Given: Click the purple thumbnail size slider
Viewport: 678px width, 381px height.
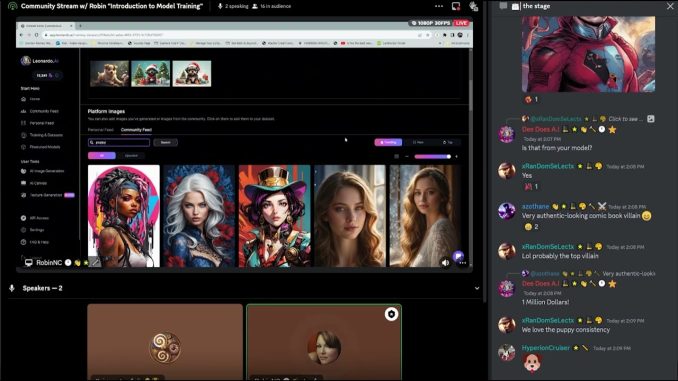Looking at the screenshot, I should coord(432,157).
